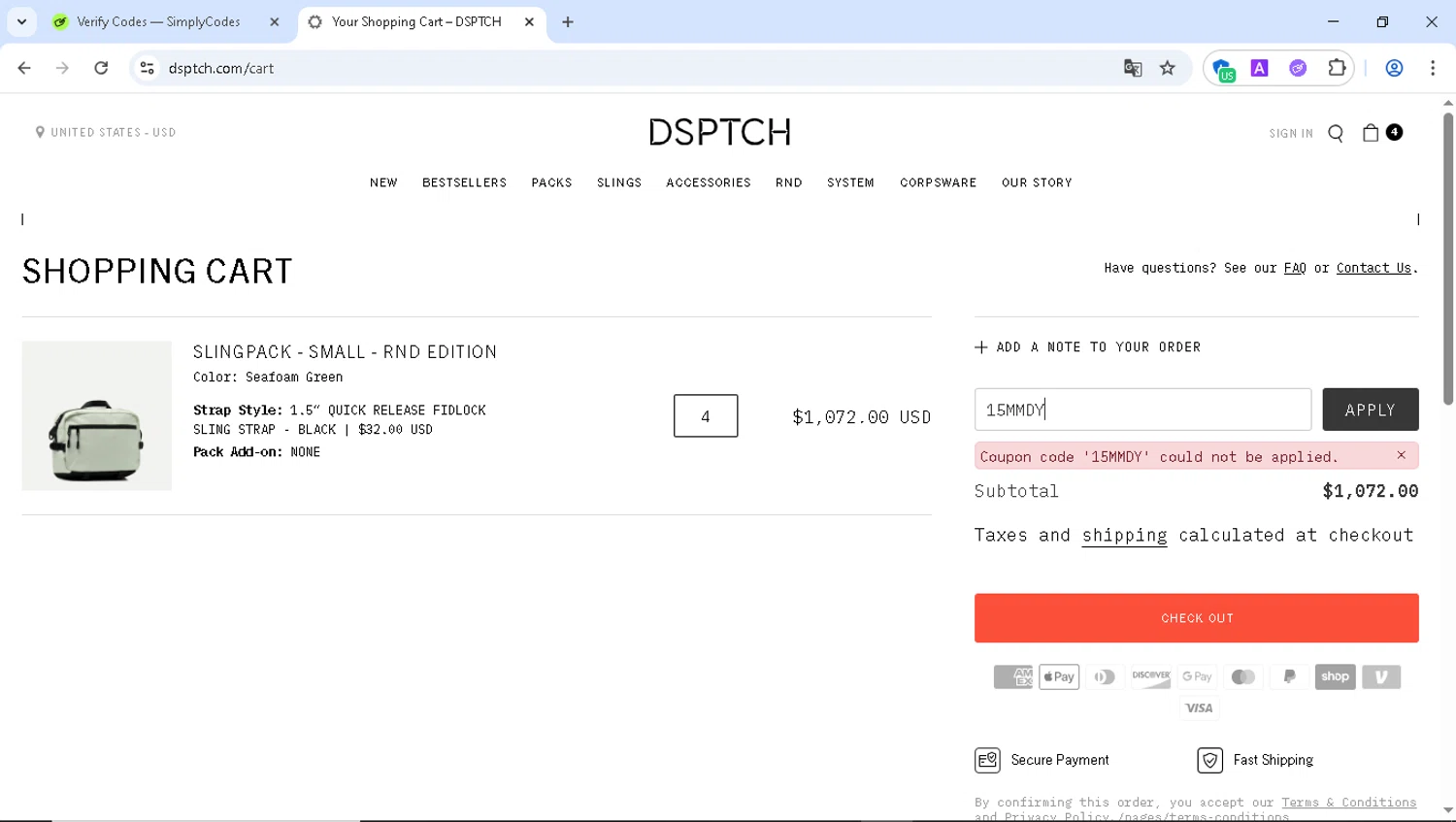The image size is (1456, 822).
Task: Open the CORPSWARE menu item
Action: (938, 182)
